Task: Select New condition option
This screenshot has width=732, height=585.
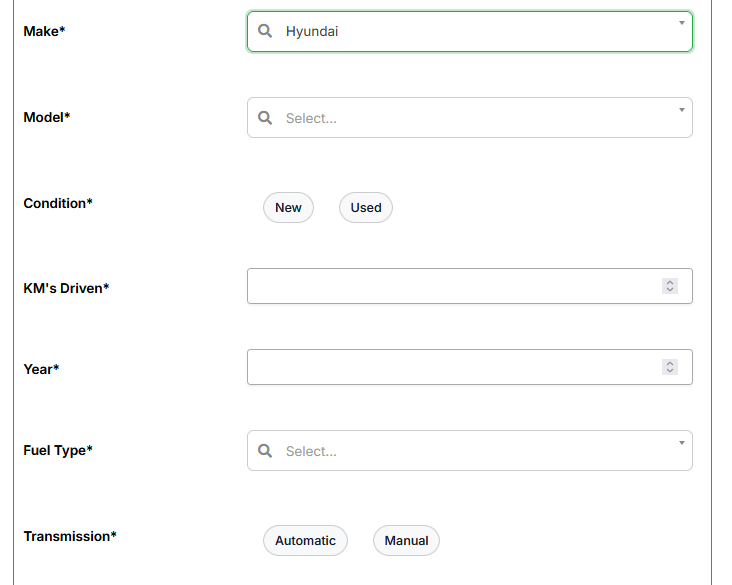Action: click(x=288, y=208)
